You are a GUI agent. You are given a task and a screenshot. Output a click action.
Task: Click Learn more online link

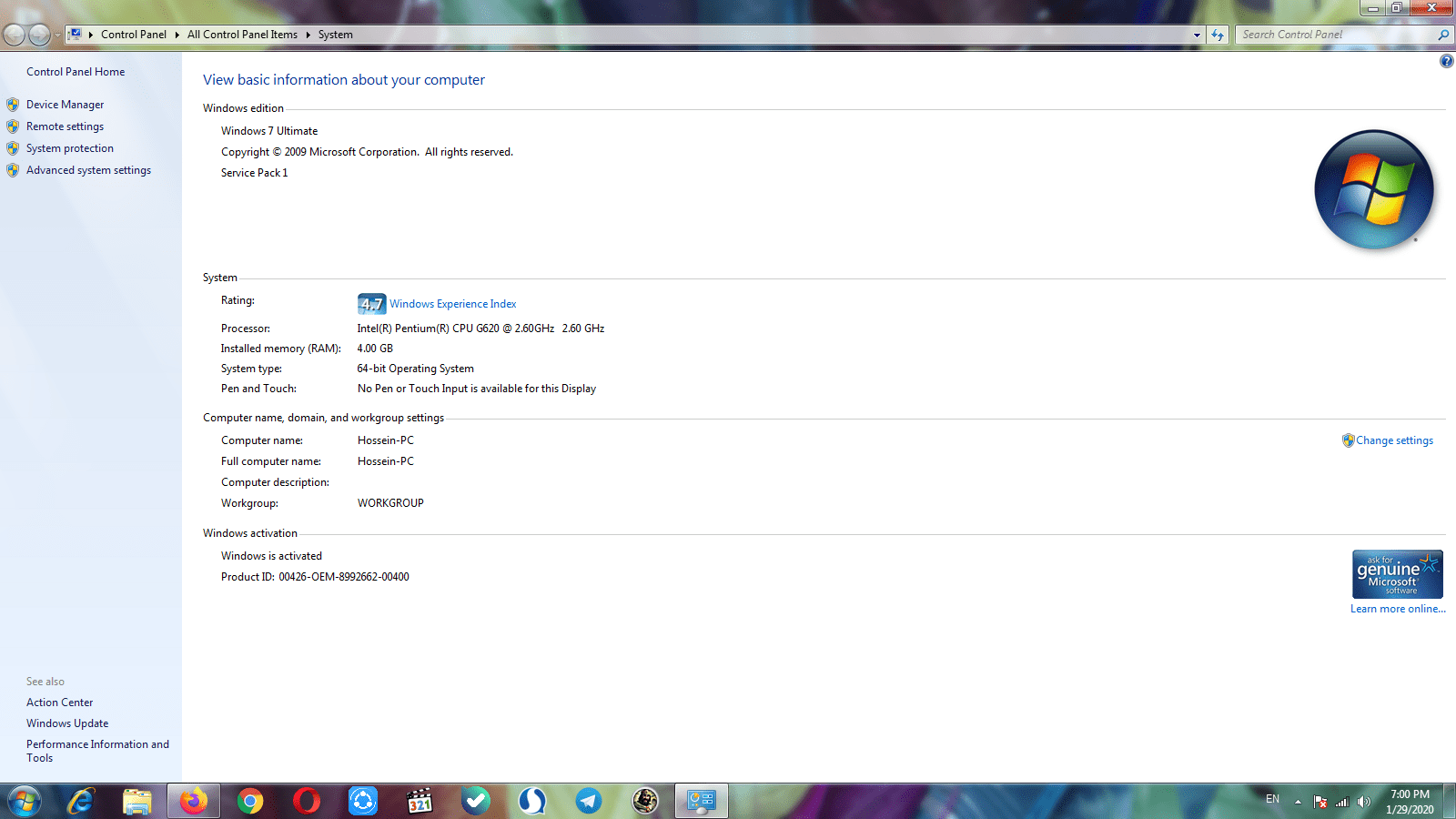(x=1398, y=609)
